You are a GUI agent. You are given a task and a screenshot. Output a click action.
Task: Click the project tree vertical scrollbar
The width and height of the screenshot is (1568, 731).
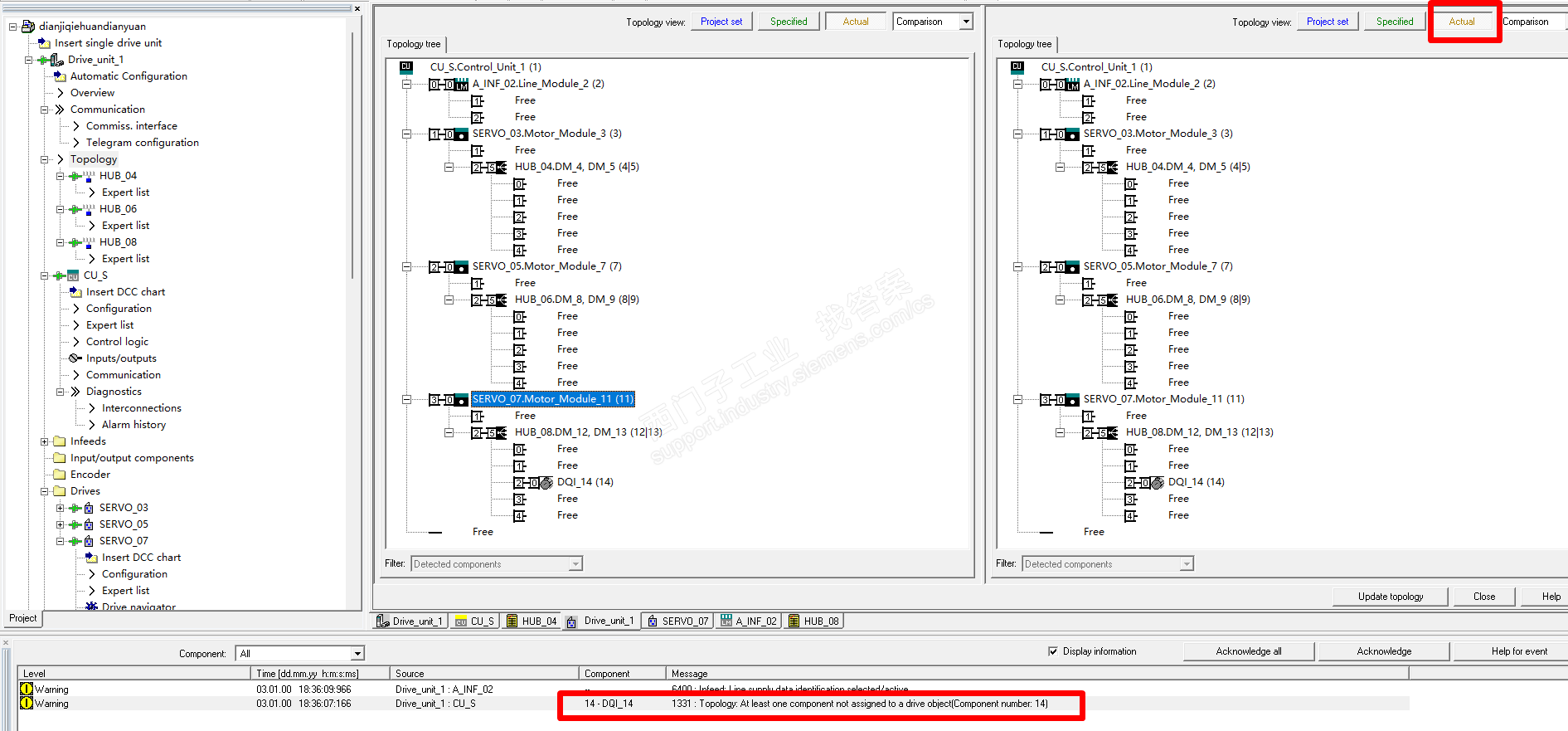[x=352, y=154]
